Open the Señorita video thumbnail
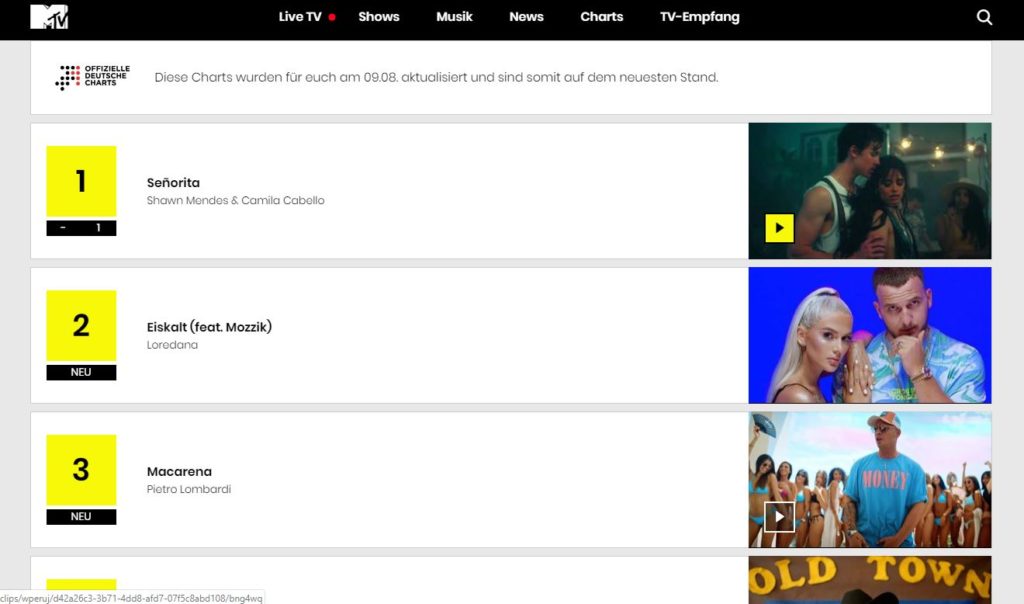This screenshot has height=604, width=1024. [870, 191]
